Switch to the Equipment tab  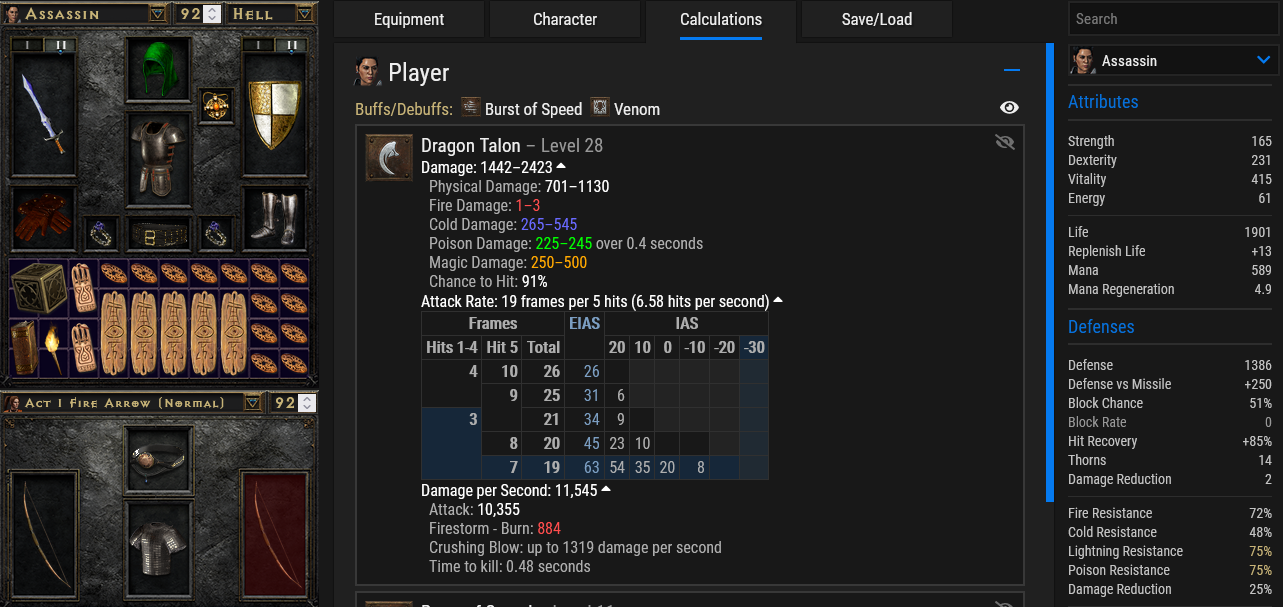(x=409, y=19)
